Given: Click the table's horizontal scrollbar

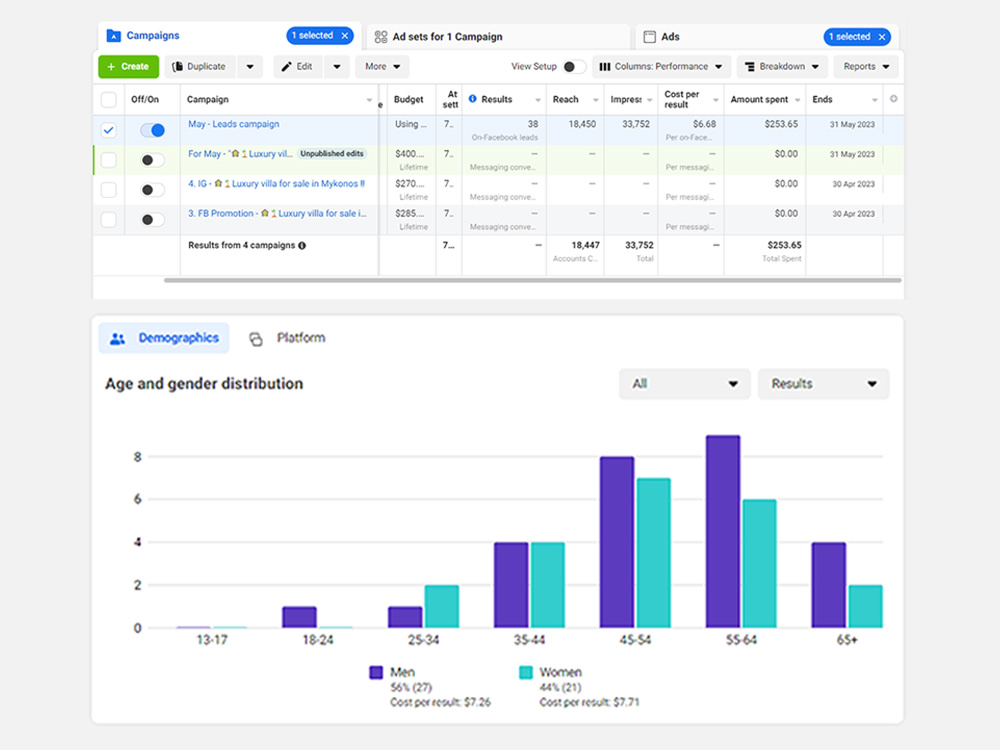Looking at the screenshot, I should [533, 280].
